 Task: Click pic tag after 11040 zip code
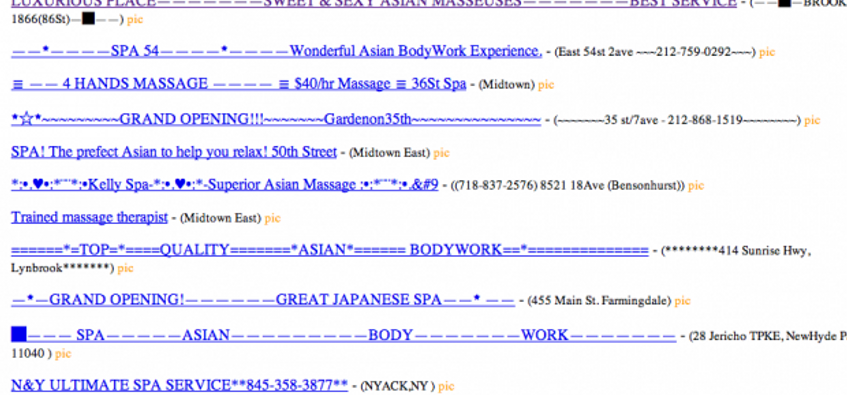coord(63,354)
